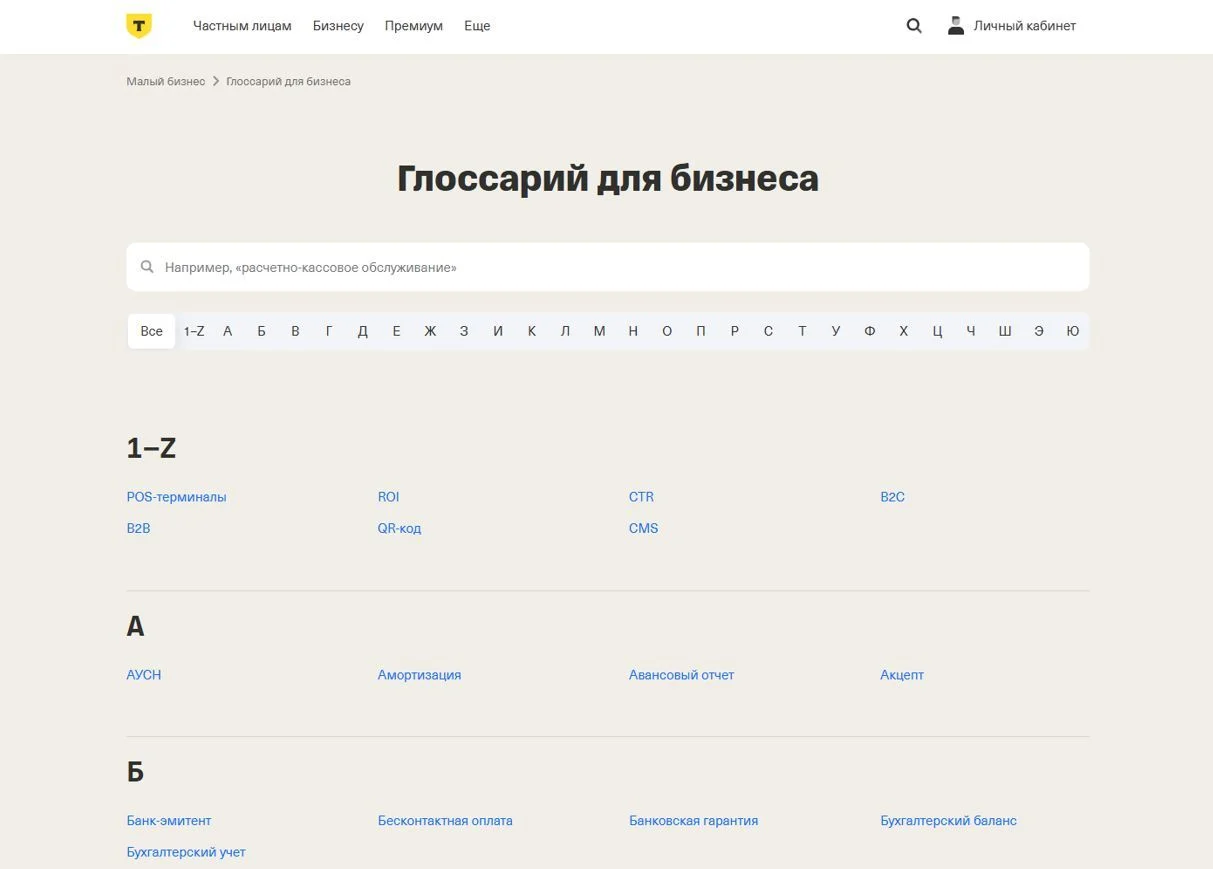
Task: Filter glossary by letter О
Action: pos(667,331)
